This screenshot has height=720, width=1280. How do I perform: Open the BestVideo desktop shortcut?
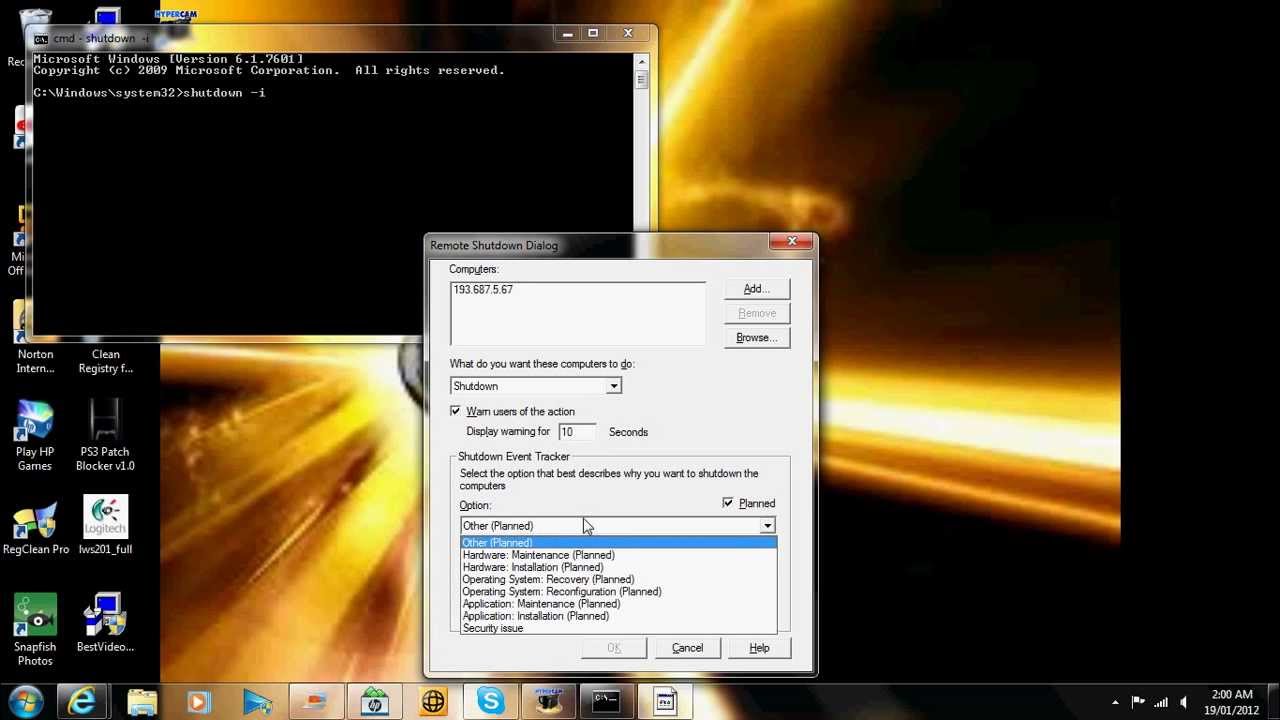[x=105, y=624]
